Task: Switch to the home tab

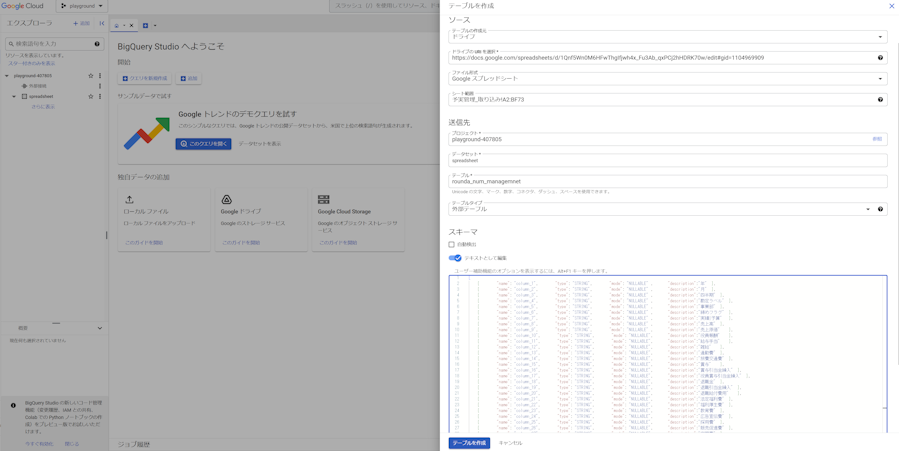Action: (117, 26)
